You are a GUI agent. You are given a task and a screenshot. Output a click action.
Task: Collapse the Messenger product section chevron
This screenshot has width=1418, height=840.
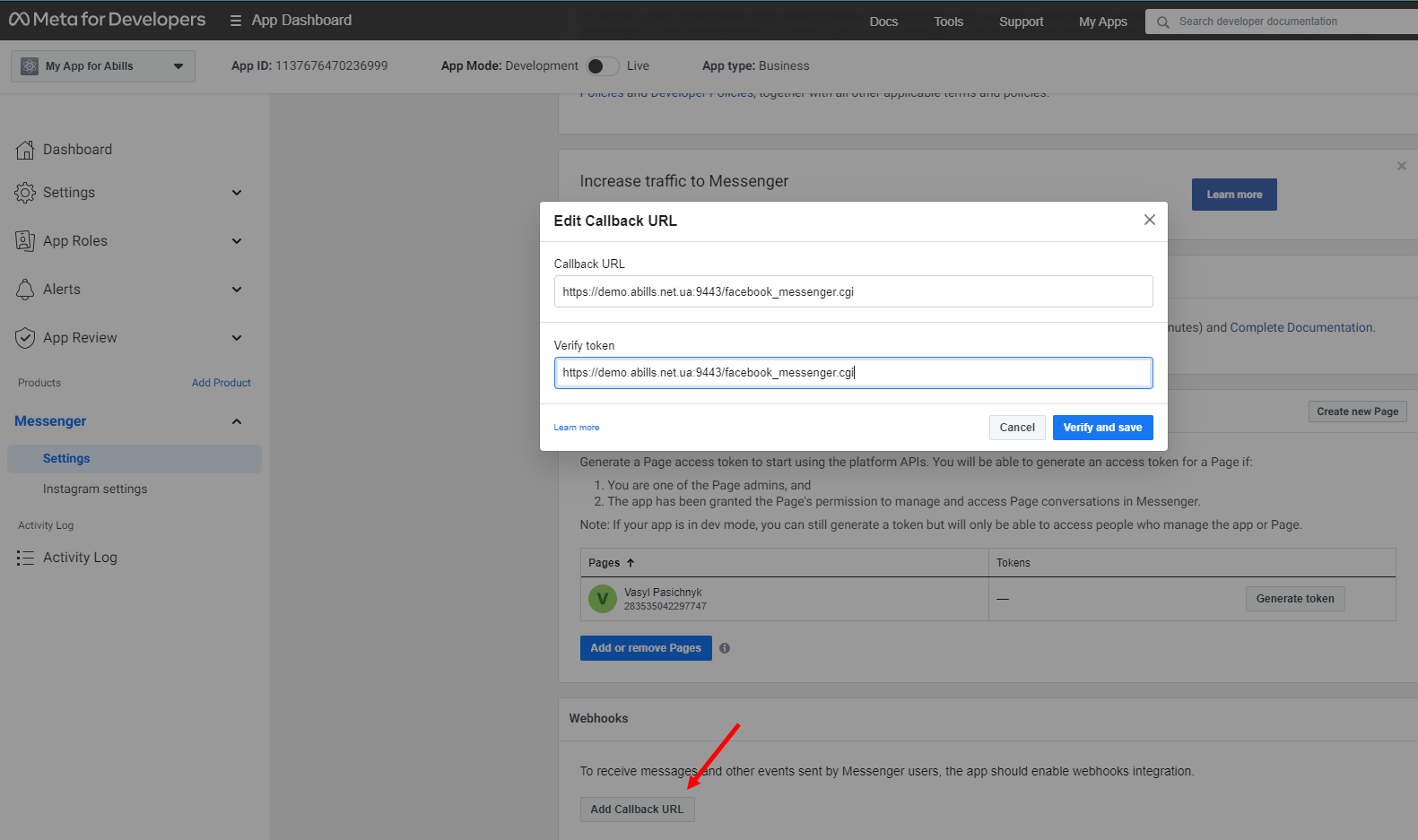237,421
